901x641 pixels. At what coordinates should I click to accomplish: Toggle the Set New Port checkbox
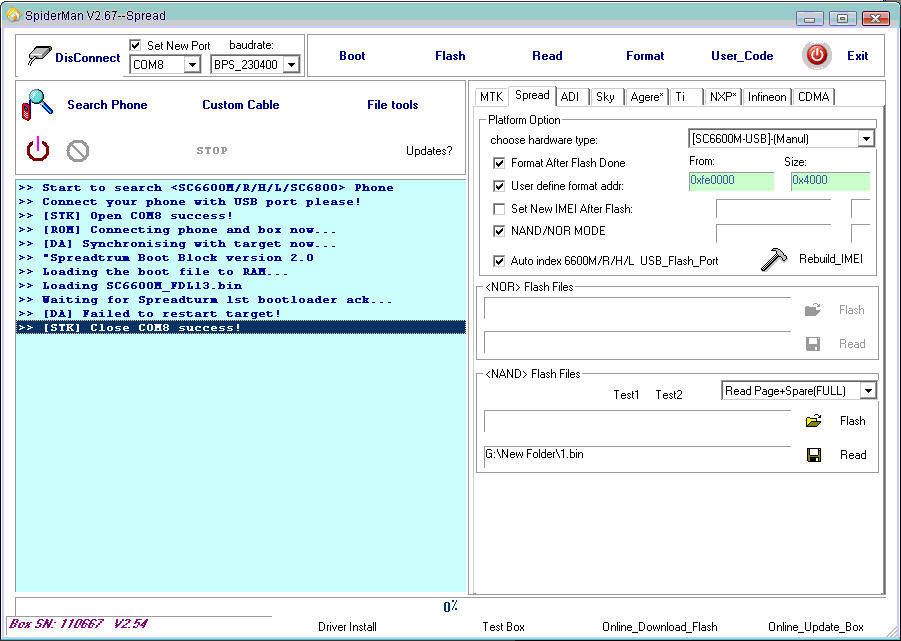[x=136, y=45]
